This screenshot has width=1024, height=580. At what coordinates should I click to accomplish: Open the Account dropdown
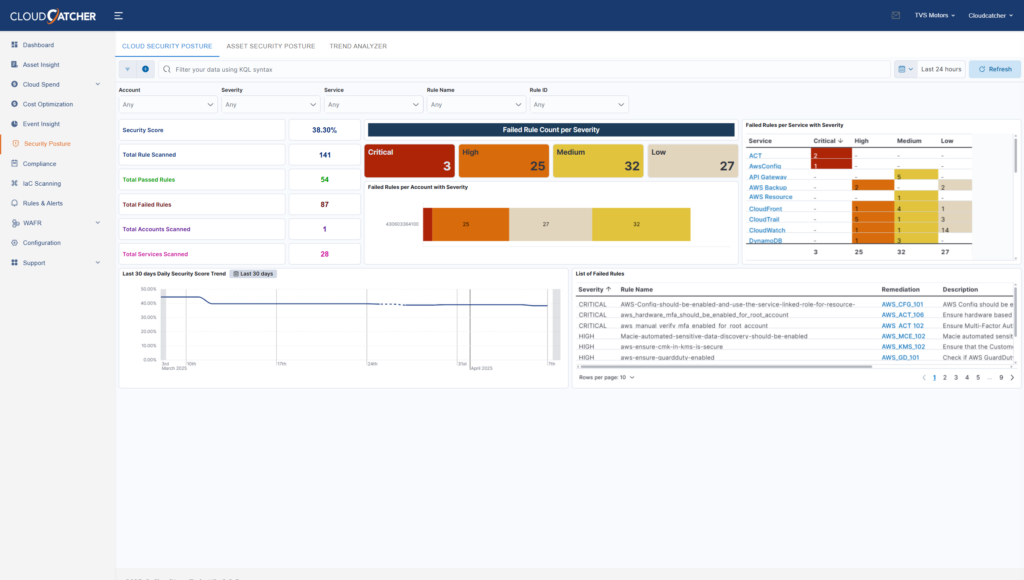click(x=168, y=105)
